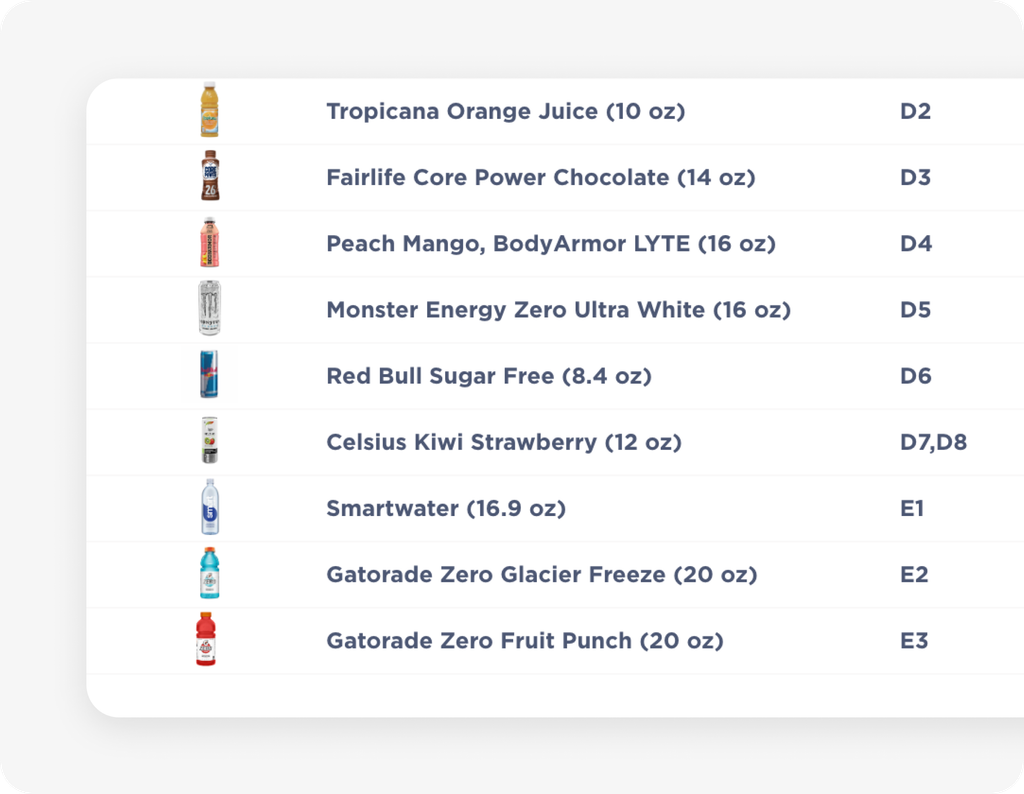Click the Smartwater bottle image
1024x794 pixels.
click(209, 508)
